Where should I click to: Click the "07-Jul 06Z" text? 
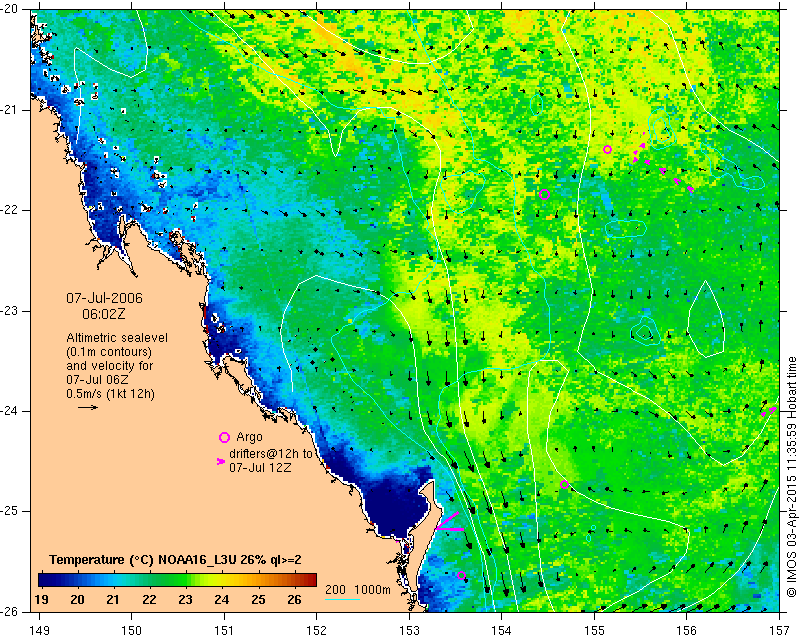pos(97,380)
